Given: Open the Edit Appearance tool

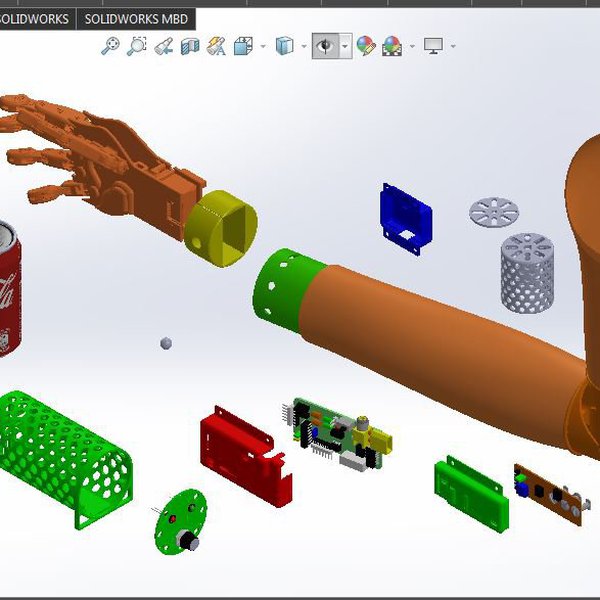Looking at the screenshot, I should (366, 46).
